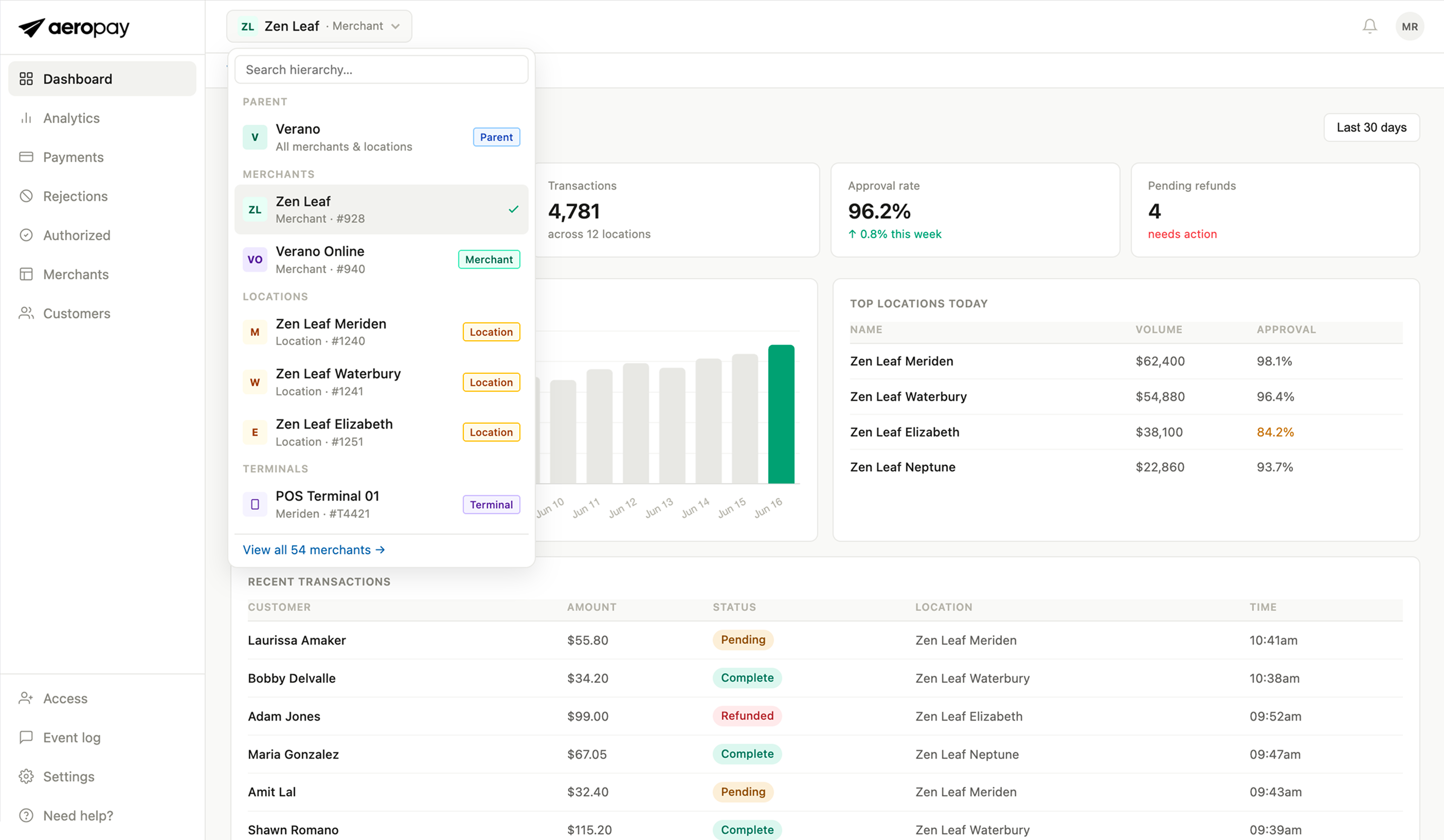Click Location tag for Zen Leaf Waterbury
The height and width of the screenshot is (840, 1444).
[x=491, y=382]
